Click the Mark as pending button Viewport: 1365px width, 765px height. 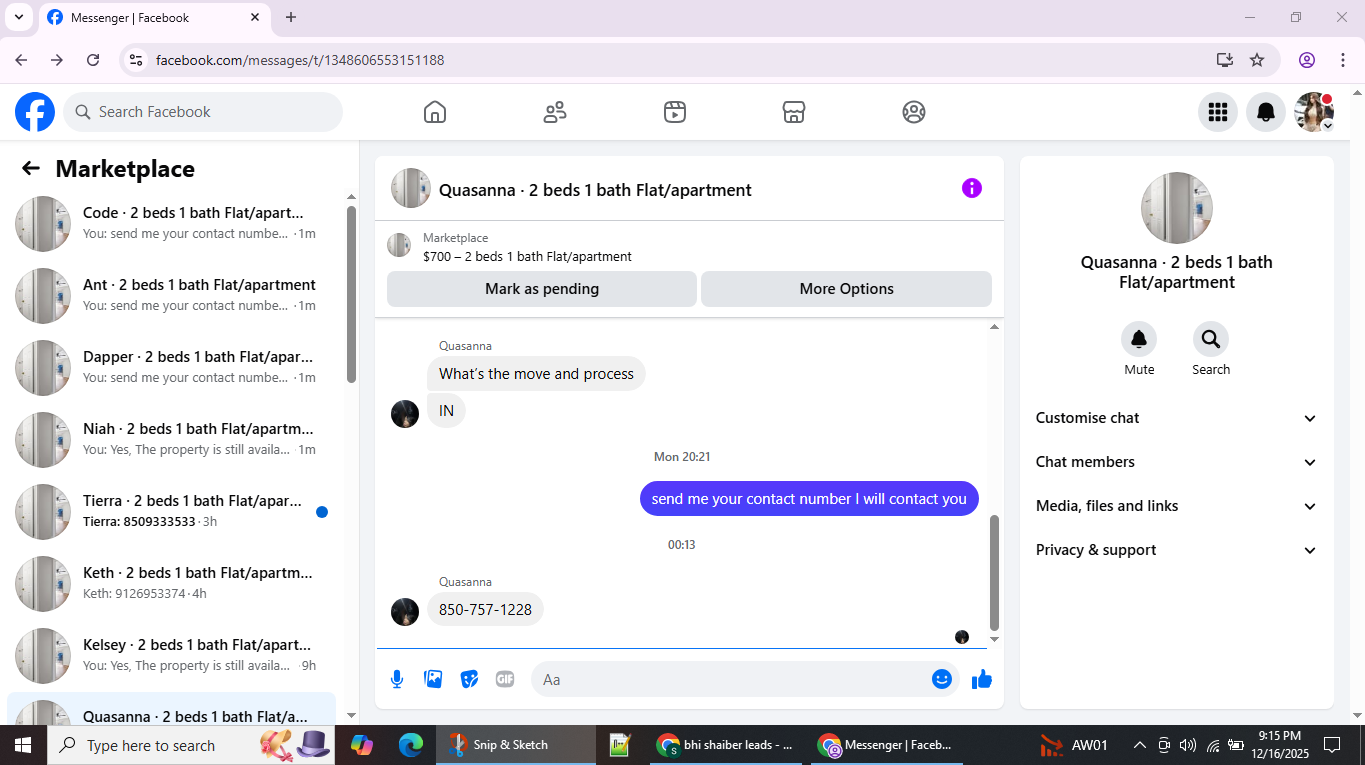[x=542, y=289]
